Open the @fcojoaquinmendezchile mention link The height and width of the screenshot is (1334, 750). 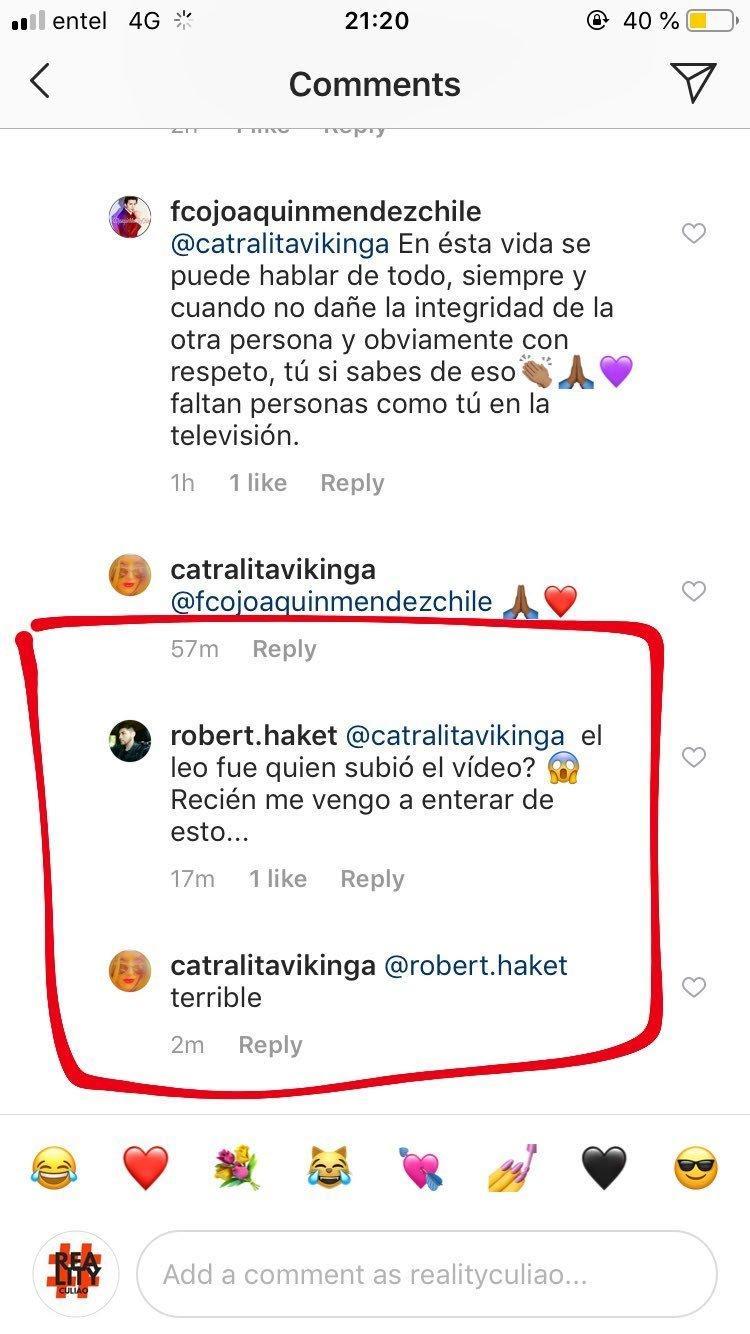(x=332, y=602)
